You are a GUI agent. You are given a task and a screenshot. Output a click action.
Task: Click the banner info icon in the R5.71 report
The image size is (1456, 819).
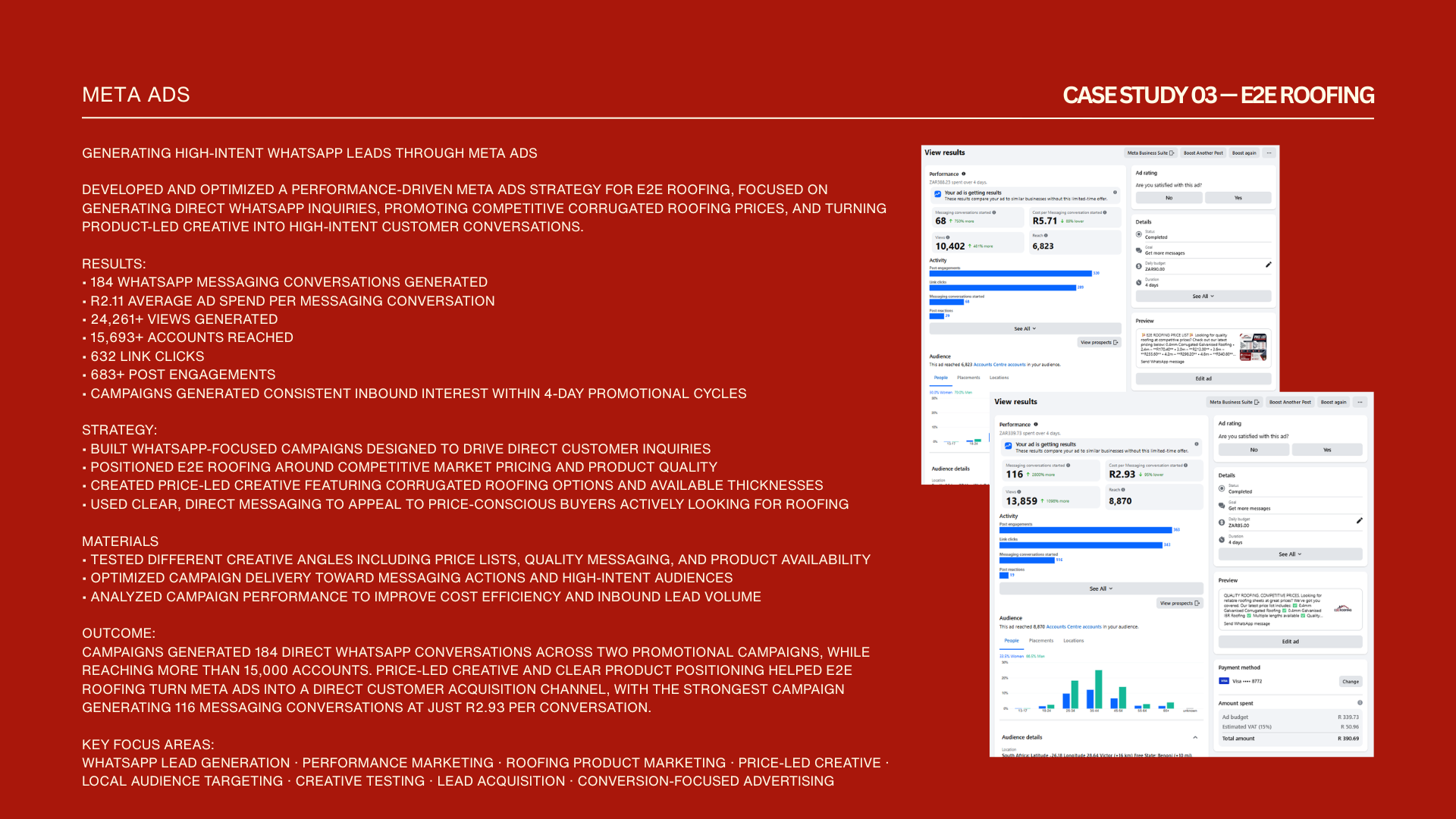pos(1115,193)
